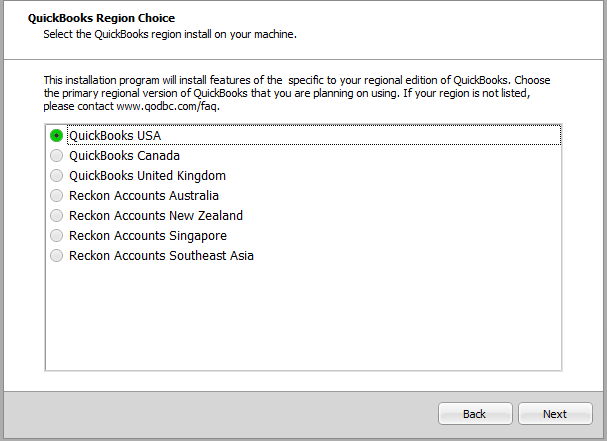Click the Next button
The width and height of the screenshot is (607, 441).
pos(555,414)
